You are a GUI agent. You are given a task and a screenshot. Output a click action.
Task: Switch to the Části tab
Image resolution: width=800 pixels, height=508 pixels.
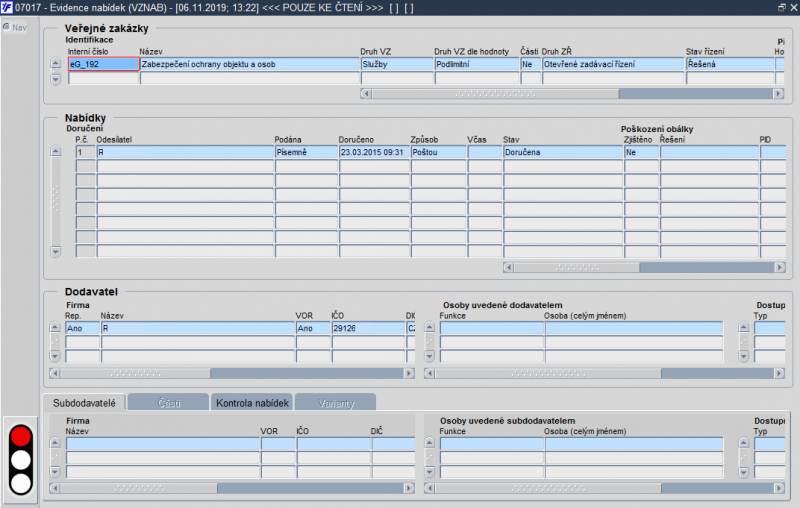pos(168,403)
